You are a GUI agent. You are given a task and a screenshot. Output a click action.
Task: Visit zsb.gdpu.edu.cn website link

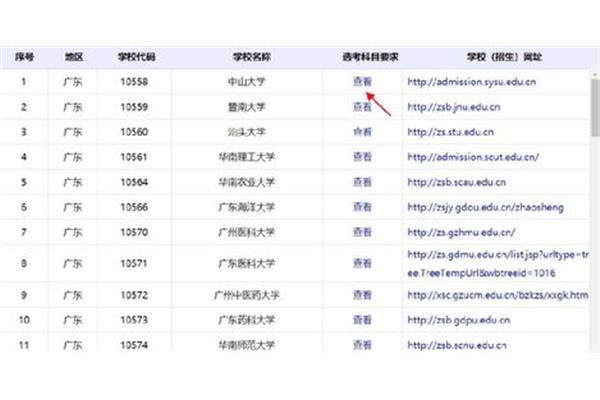(458, 320)
